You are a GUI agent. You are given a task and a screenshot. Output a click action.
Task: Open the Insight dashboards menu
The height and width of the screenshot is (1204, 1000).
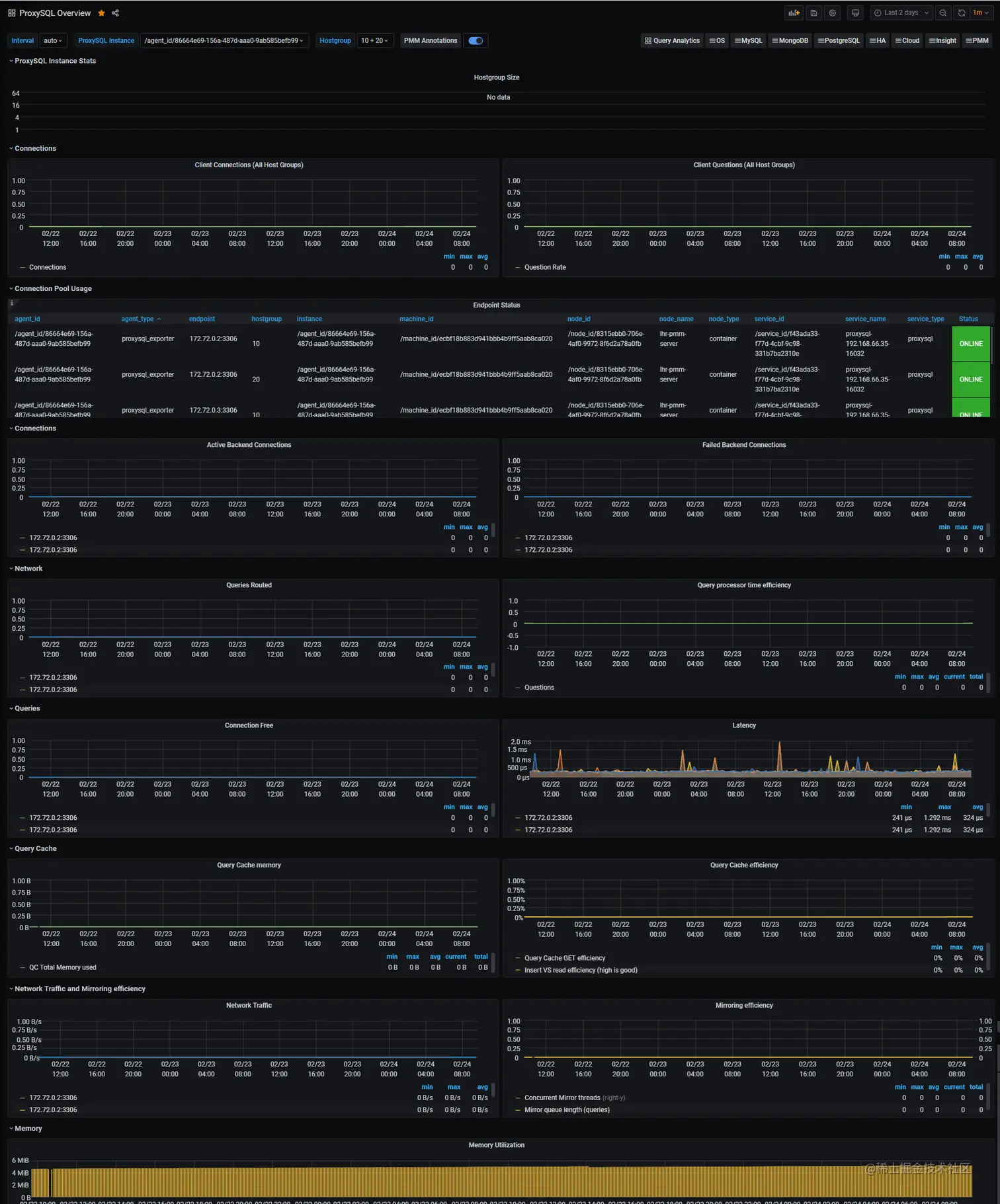942,40
